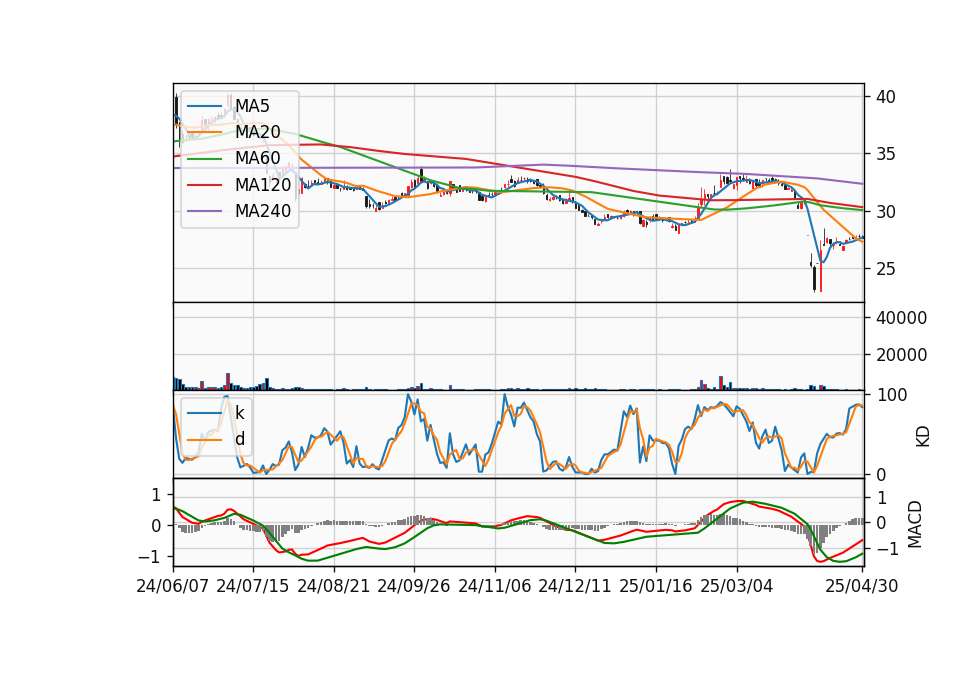Click the KD axis label

(923, 436)
